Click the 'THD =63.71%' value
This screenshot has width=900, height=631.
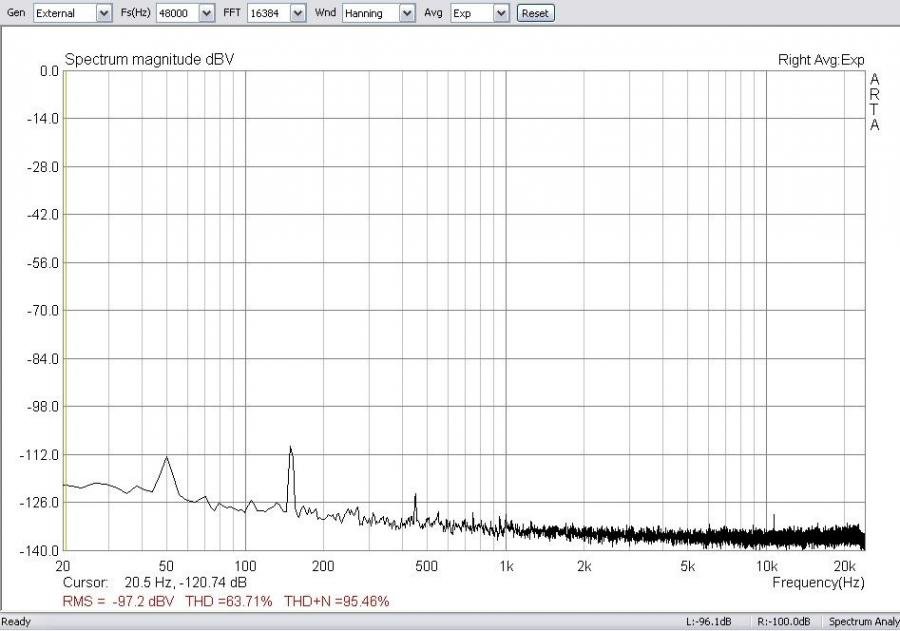(228, 601)
